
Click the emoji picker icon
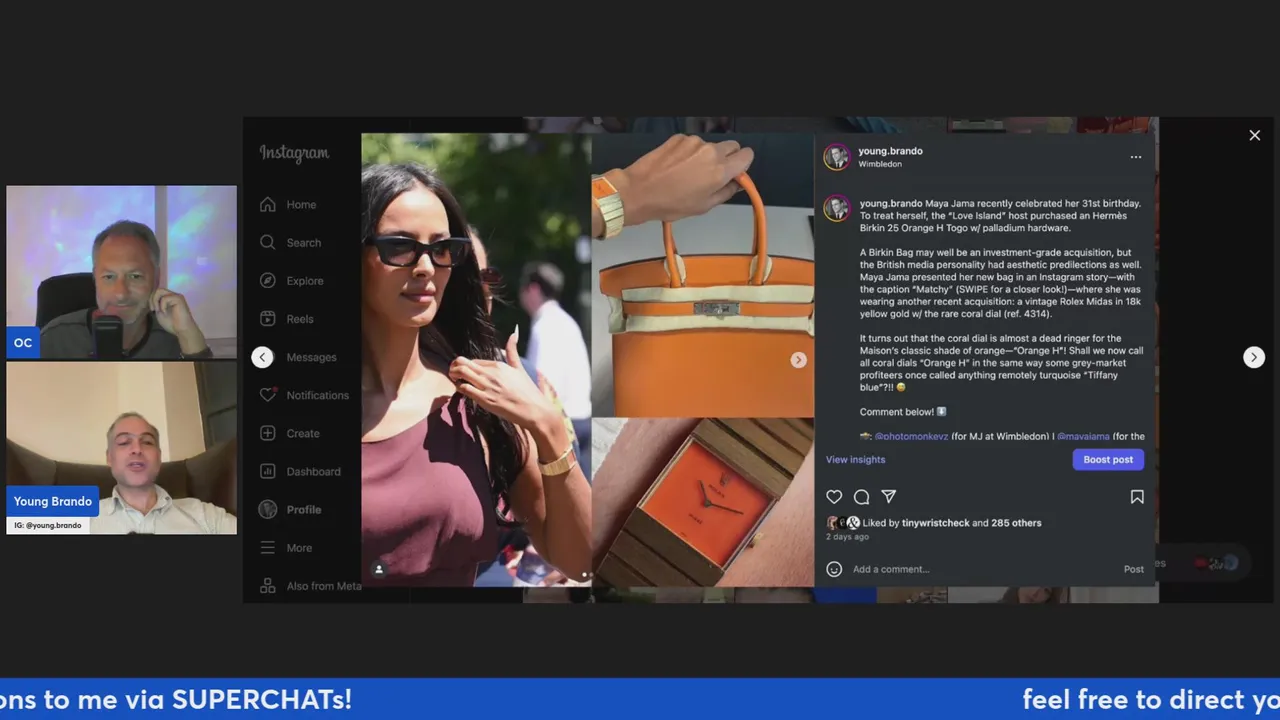(834, 569)
